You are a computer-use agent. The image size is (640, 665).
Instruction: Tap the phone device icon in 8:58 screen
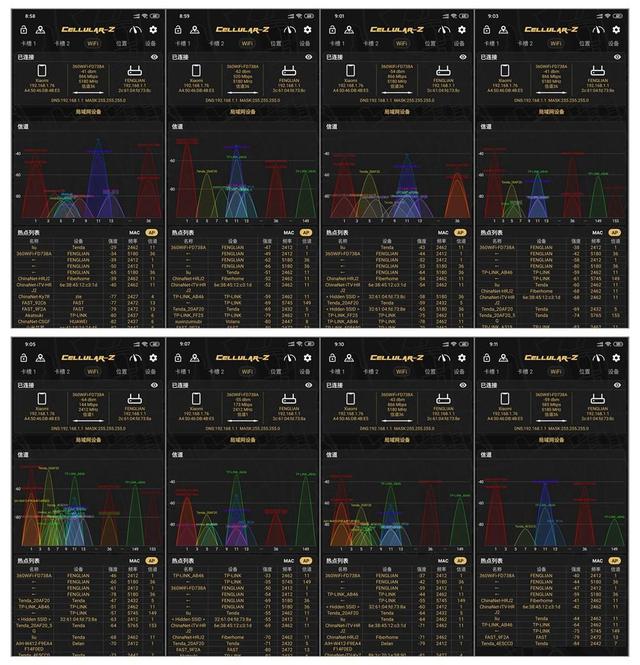click(42, 70)
